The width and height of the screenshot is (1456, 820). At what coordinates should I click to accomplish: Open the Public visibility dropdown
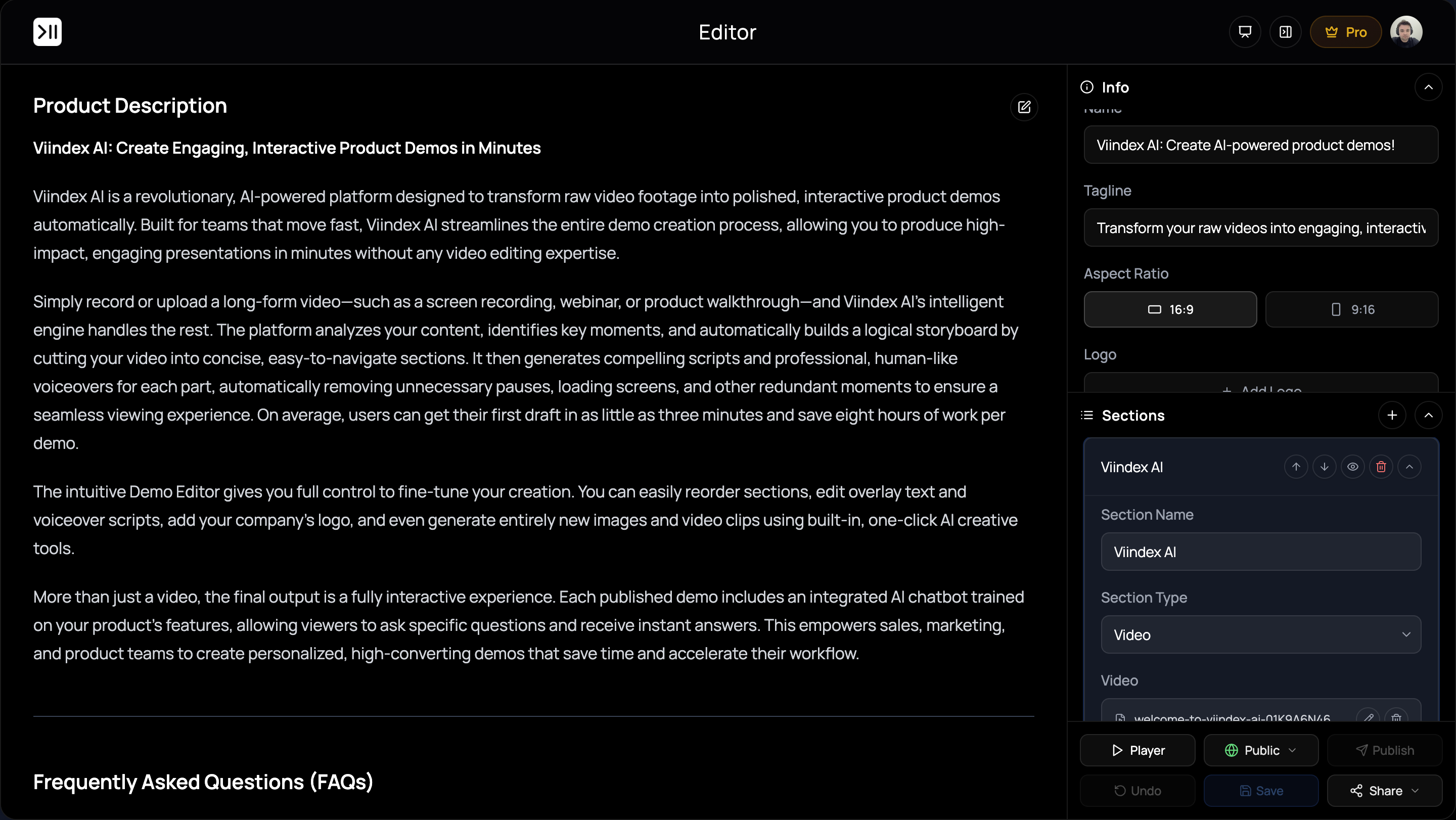tap(1260, 751)
